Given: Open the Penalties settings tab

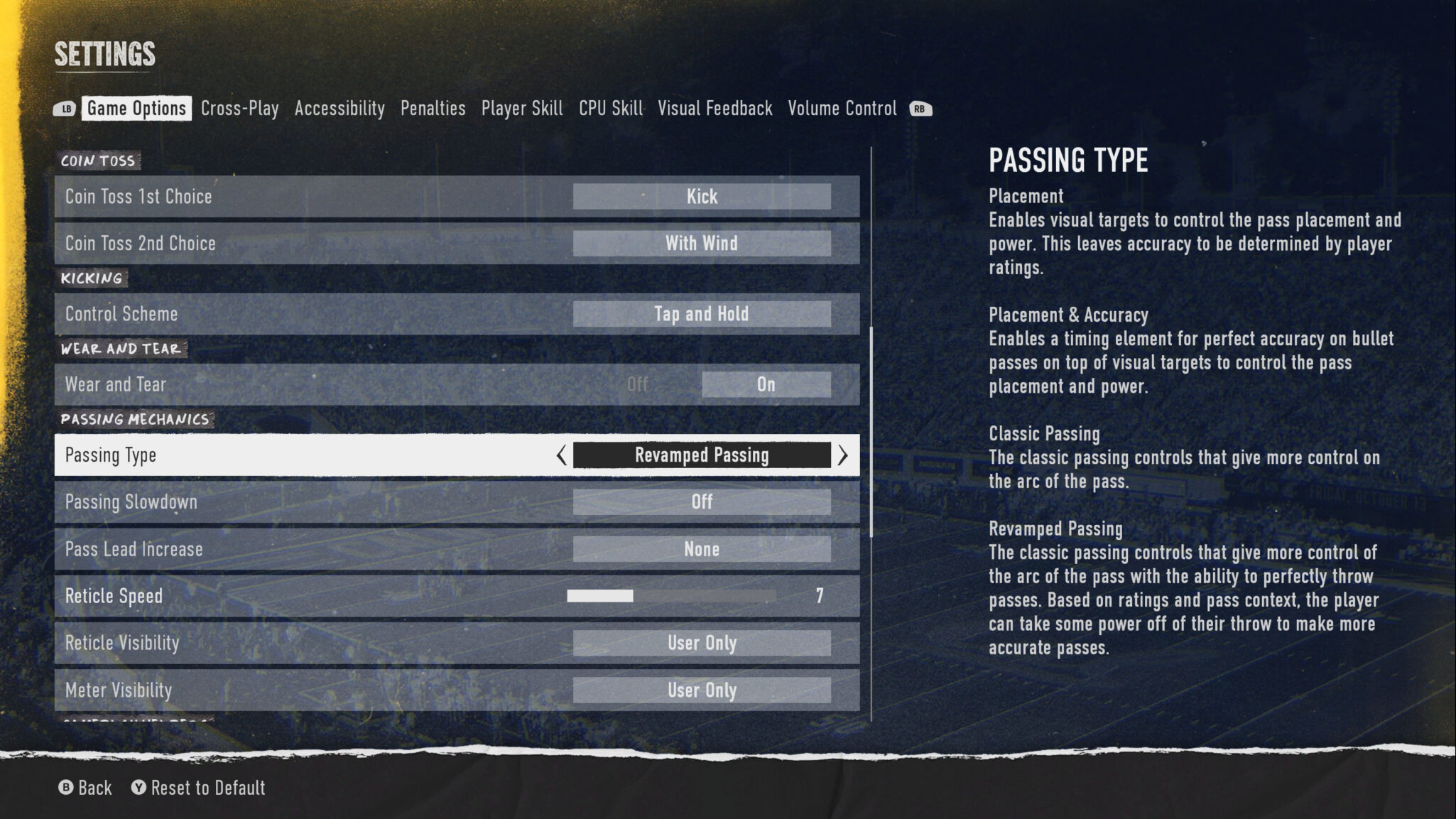Looking at the screenshot, I should [x=432, y=107].
